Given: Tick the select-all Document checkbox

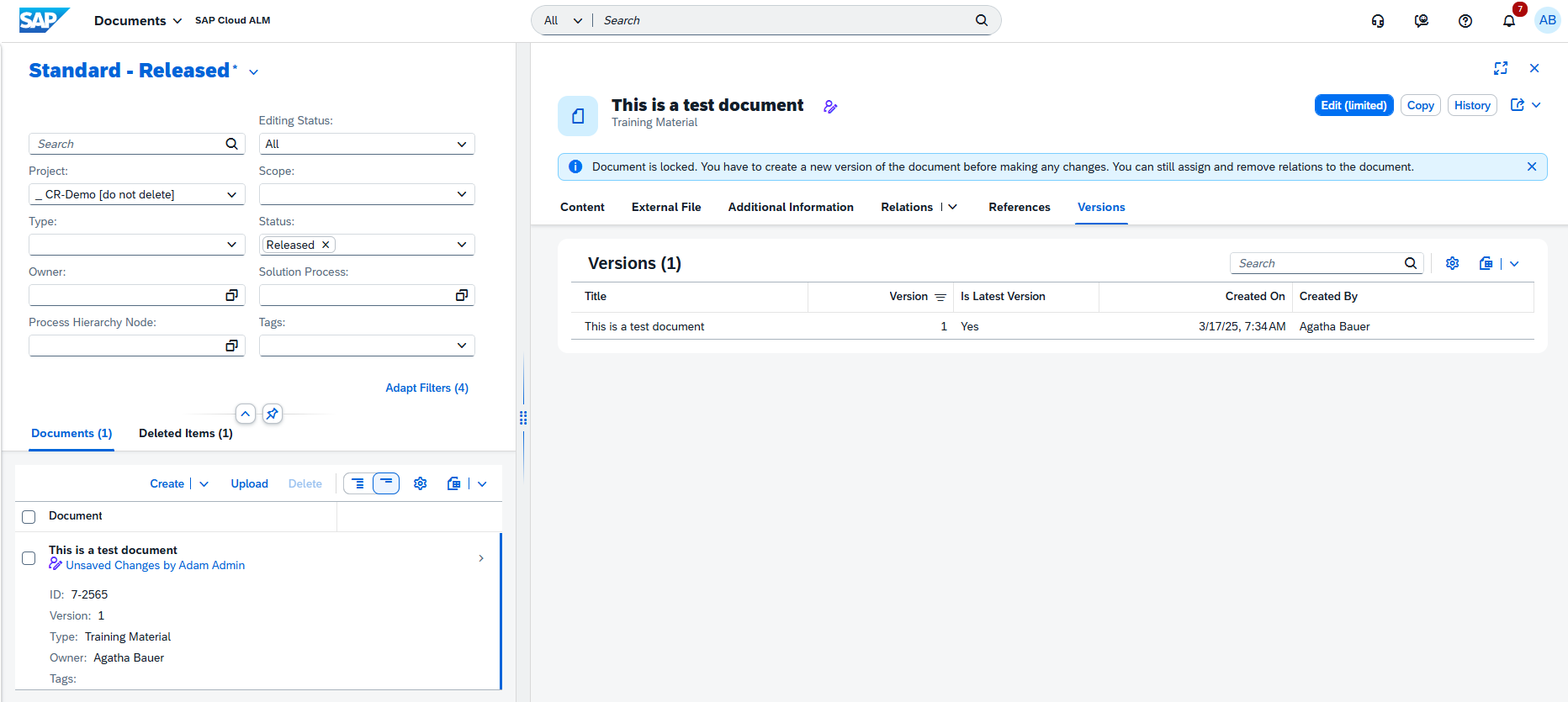Looking at the screenshot, I should [29, 517].
